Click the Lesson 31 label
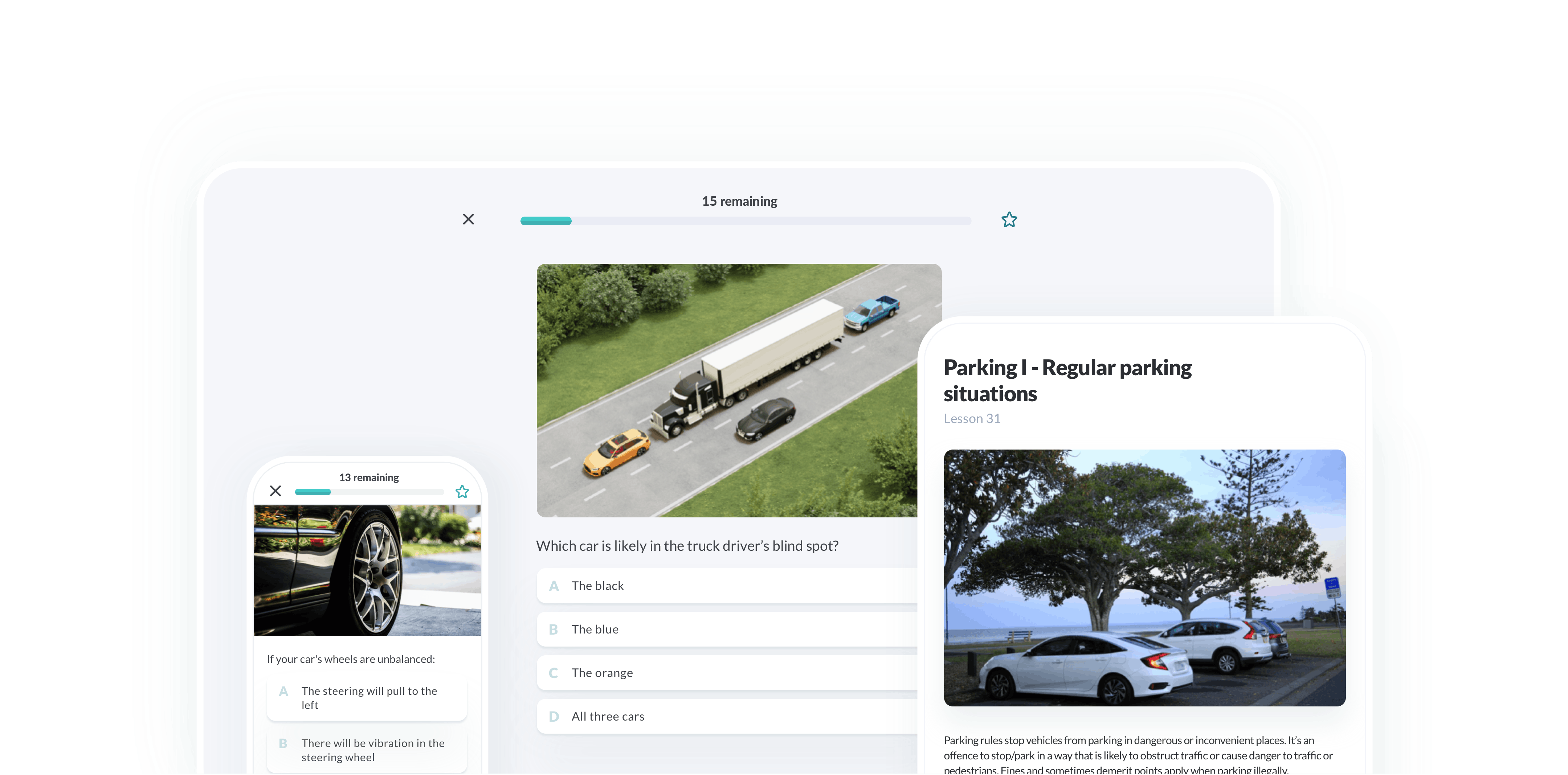The width and height of the screenshot is (1568, 775). (972, 419)
